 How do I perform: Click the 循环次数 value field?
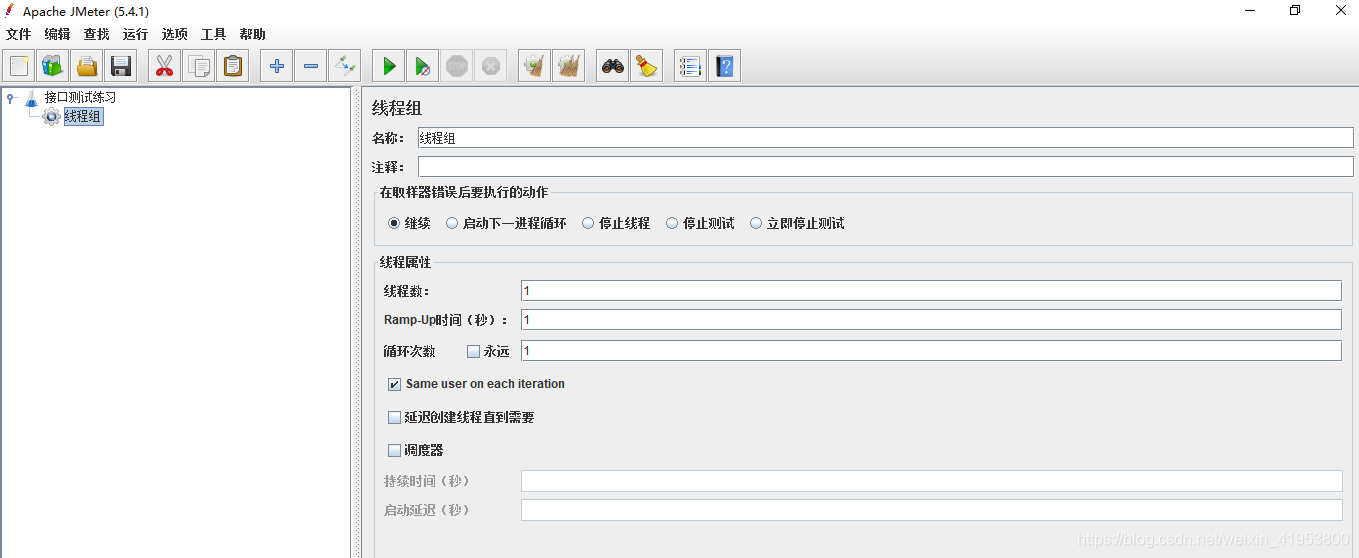pos(931,351)
